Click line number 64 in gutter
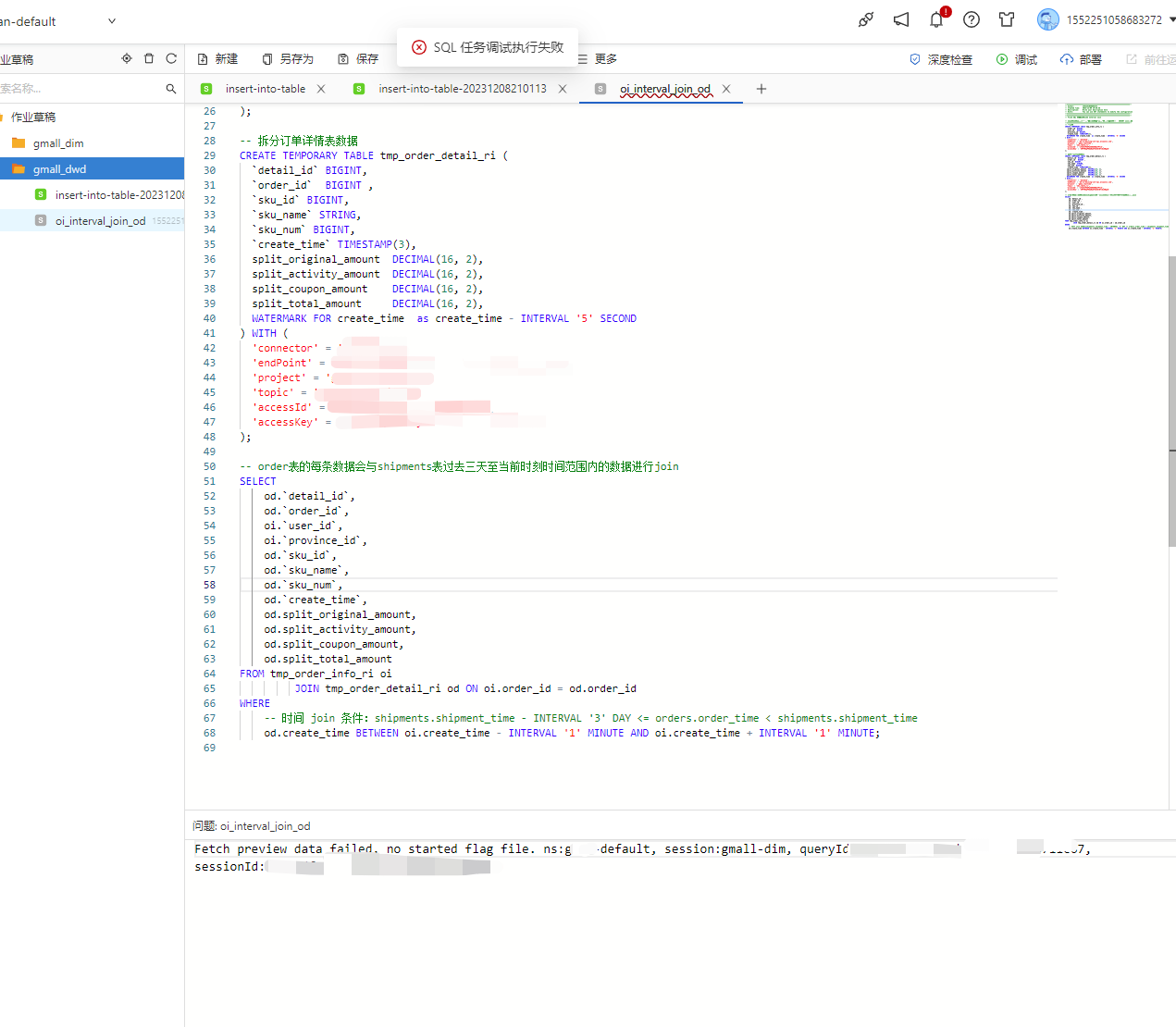 pos(210,674)
